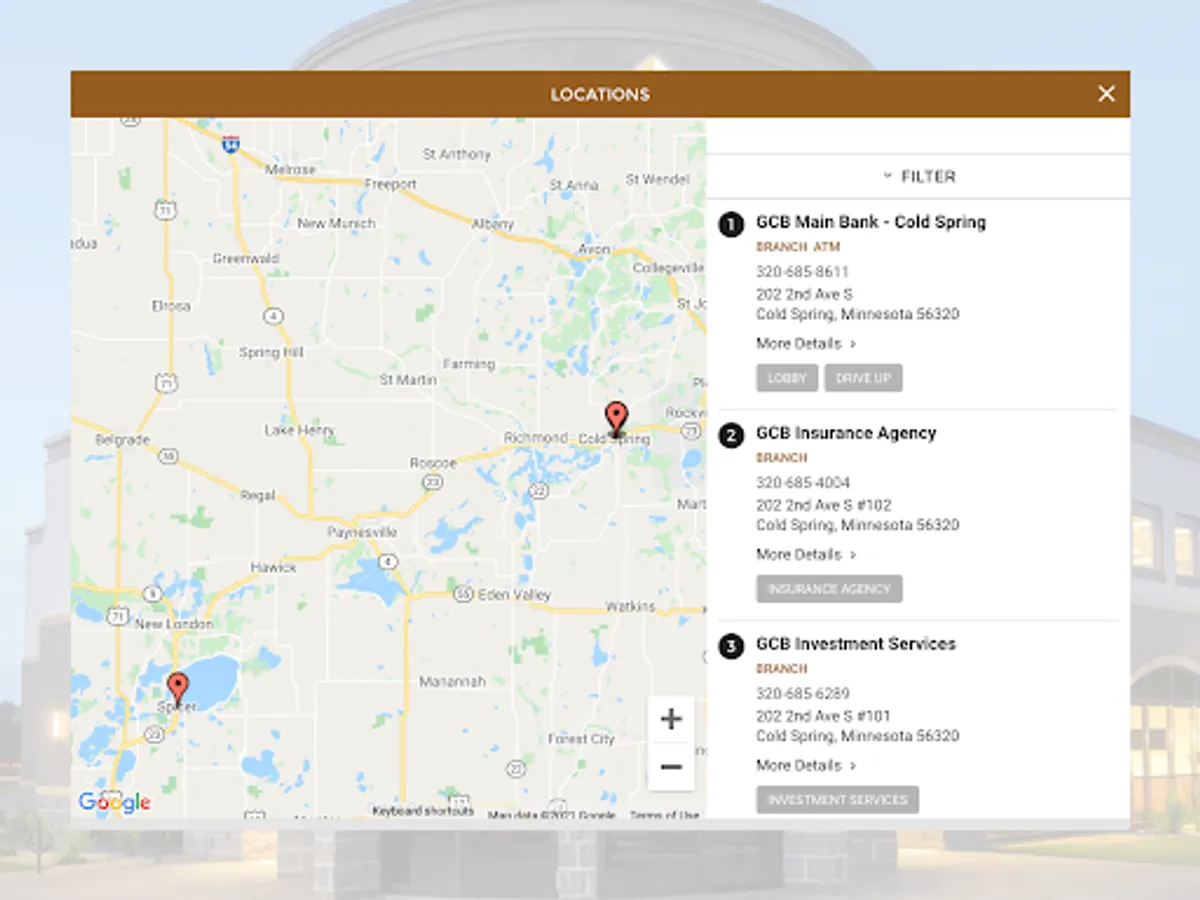The height and width of the screenshot is (900, 1200).
Task: Click the Greenwald label on map
Action: tap(245, 259)
